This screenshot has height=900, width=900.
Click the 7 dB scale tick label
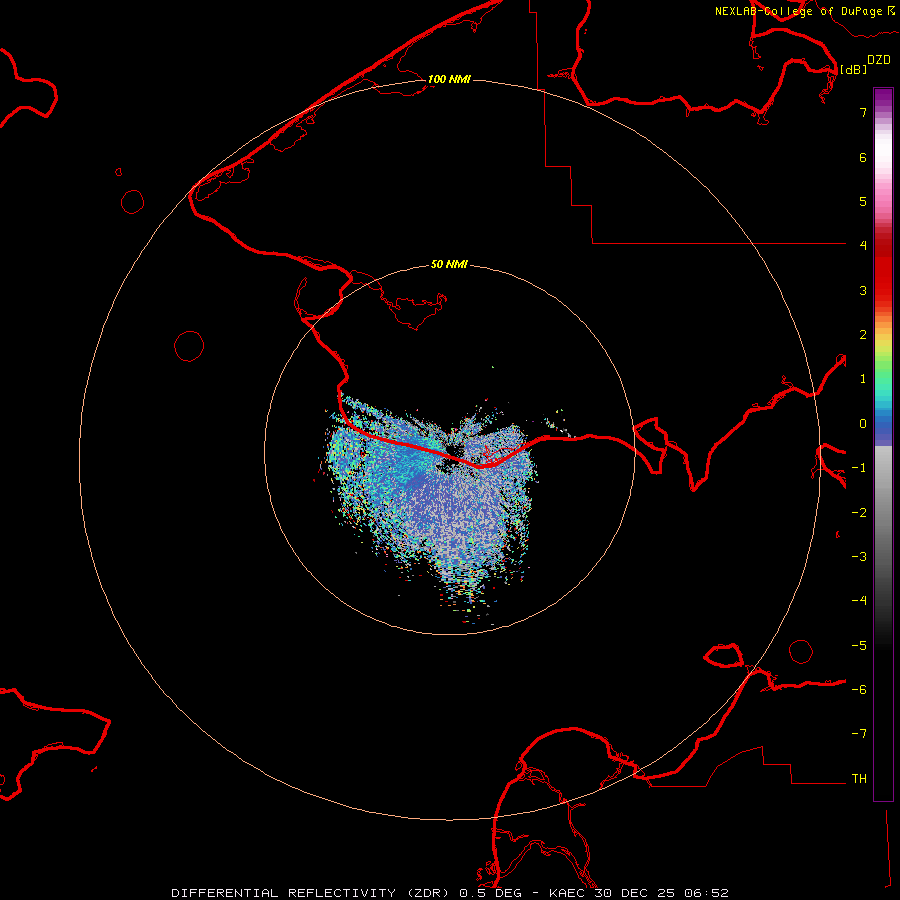(863, 112)
